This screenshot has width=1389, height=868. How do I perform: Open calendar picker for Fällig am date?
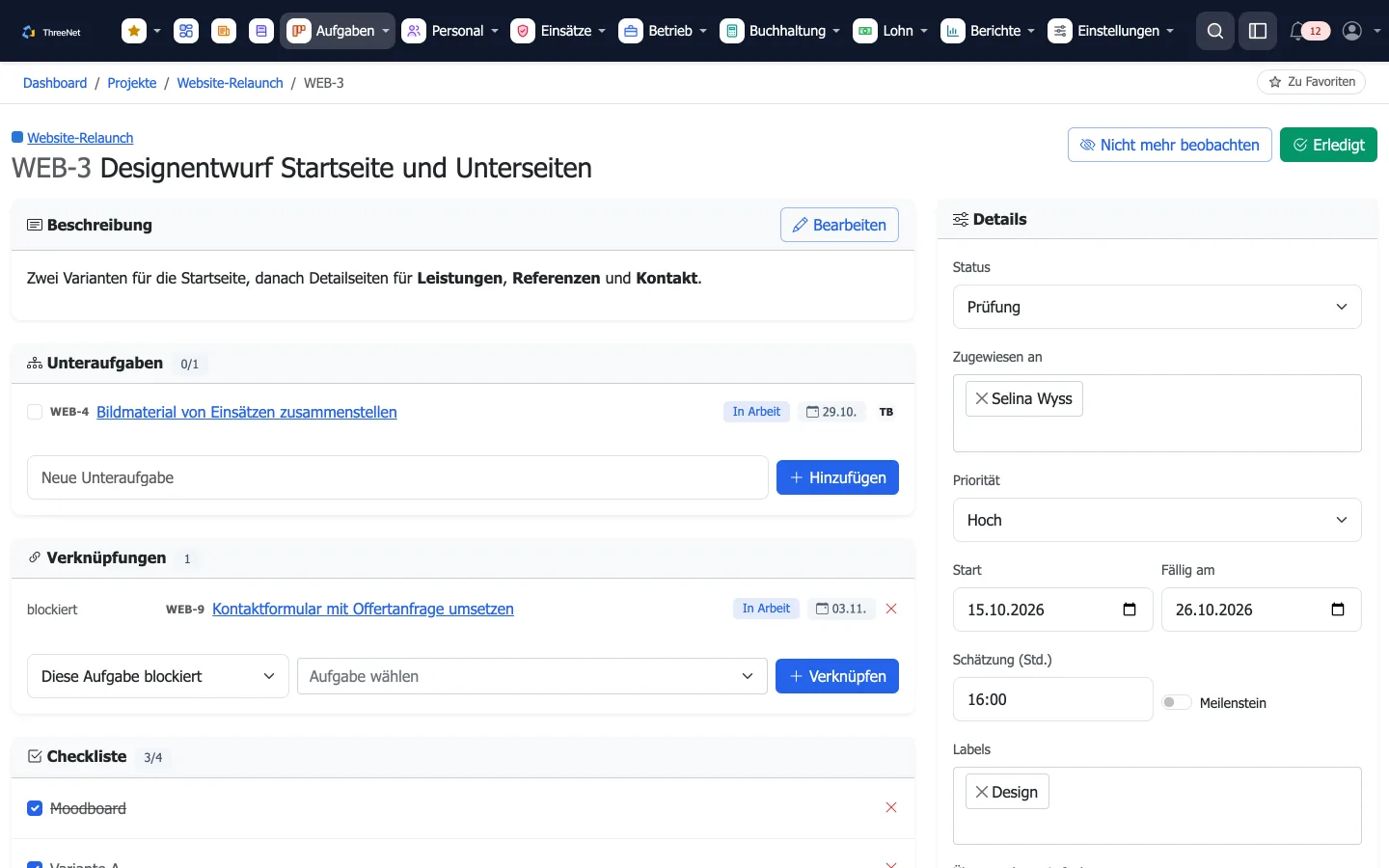point(1338,610)
